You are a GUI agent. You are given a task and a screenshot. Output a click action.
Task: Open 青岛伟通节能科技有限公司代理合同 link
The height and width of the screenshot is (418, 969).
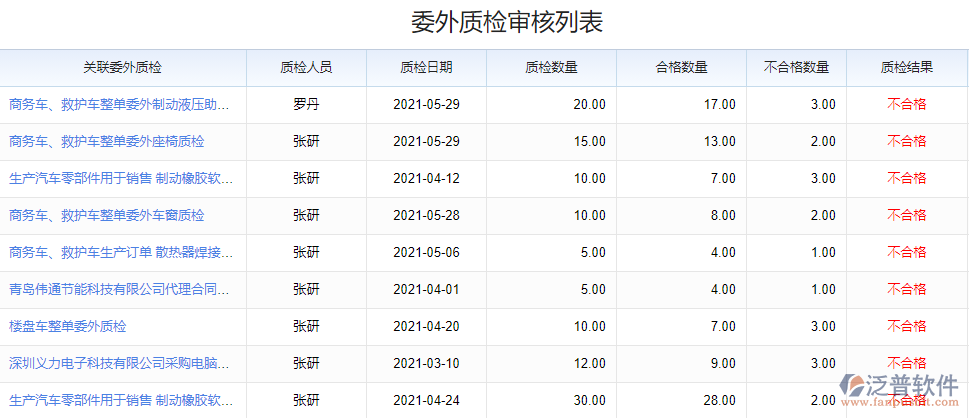pyautogui.click(x=120, y=289)
